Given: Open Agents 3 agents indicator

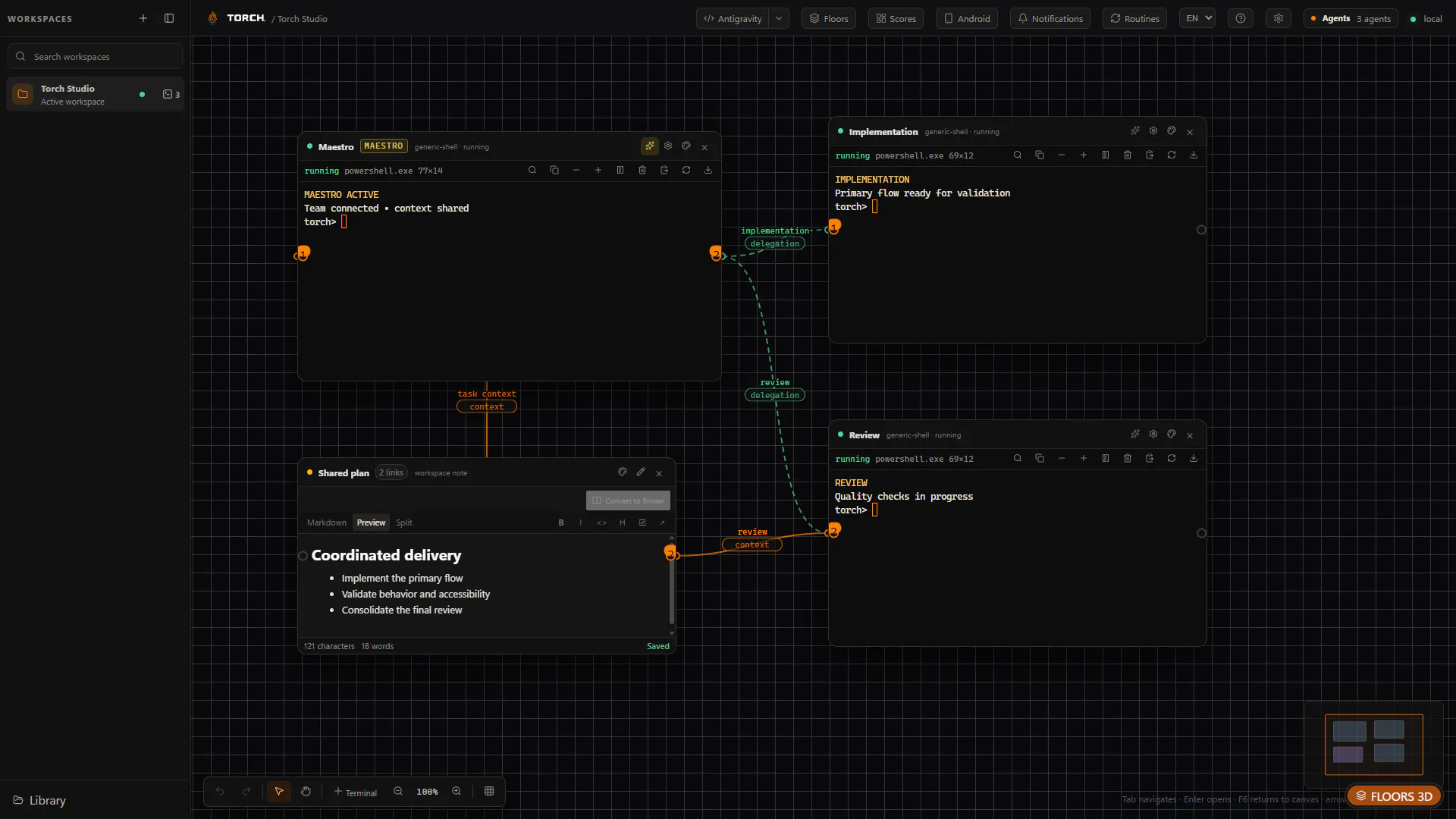Looking at the screenshot, I should point(1351,18).
